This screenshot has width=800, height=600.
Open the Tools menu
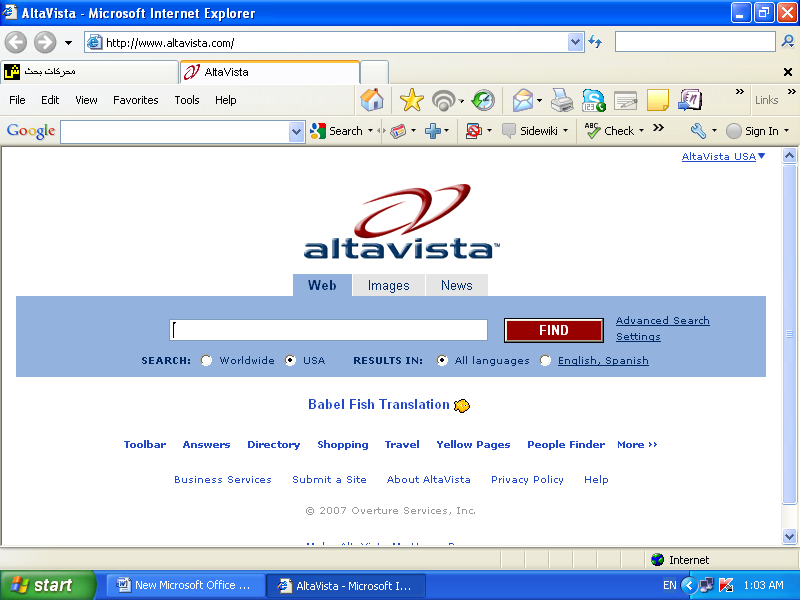pyautogui.click(x=187, y=100)
